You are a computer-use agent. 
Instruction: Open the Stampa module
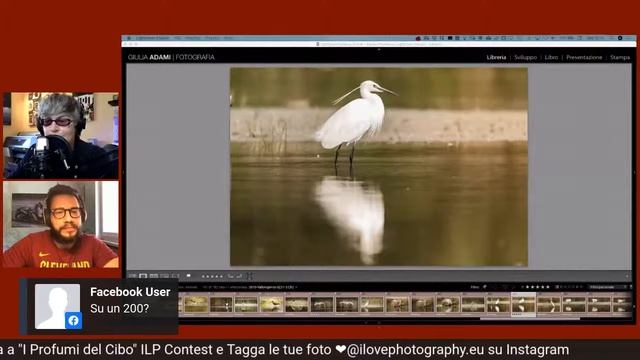(x=620, y=58)
